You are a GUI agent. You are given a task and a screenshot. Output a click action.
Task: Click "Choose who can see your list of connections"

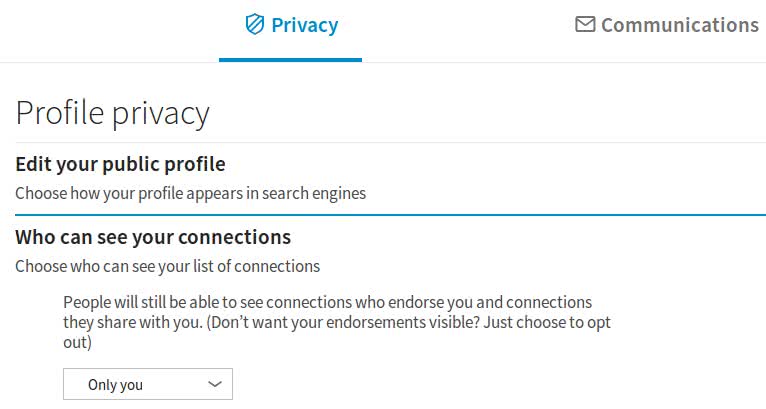pos(168,266)
